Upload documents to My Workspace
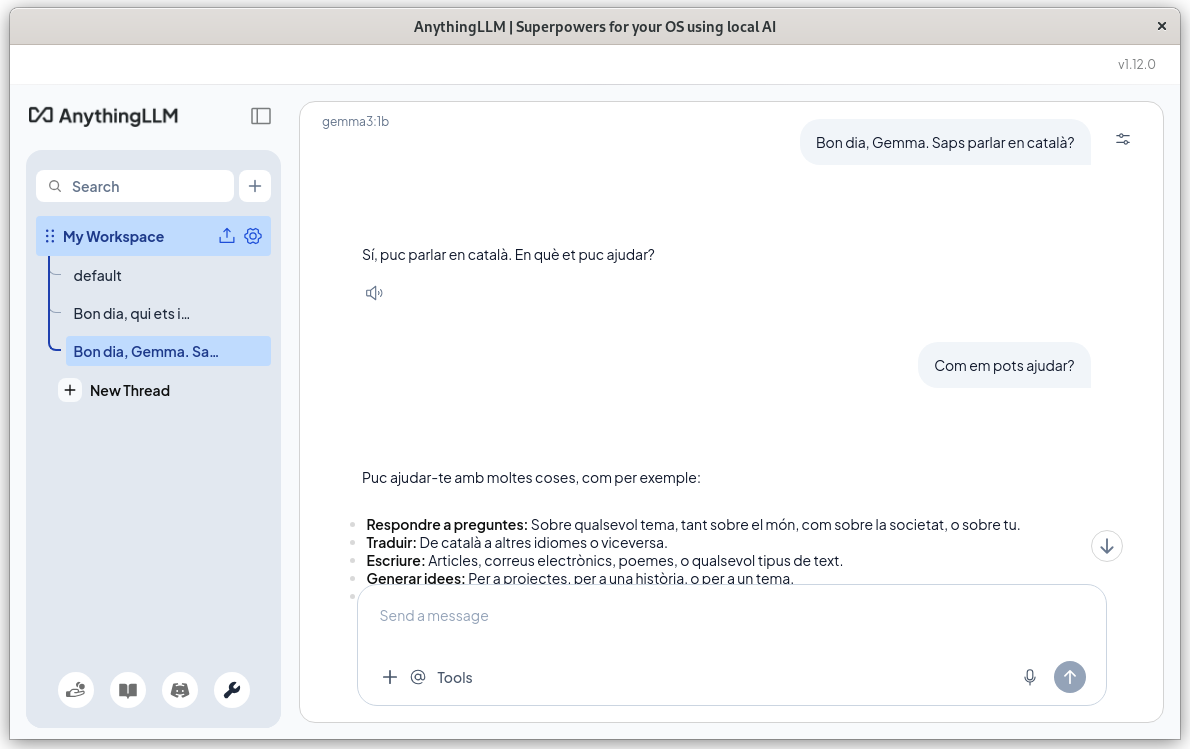 [x=227, y=236]
